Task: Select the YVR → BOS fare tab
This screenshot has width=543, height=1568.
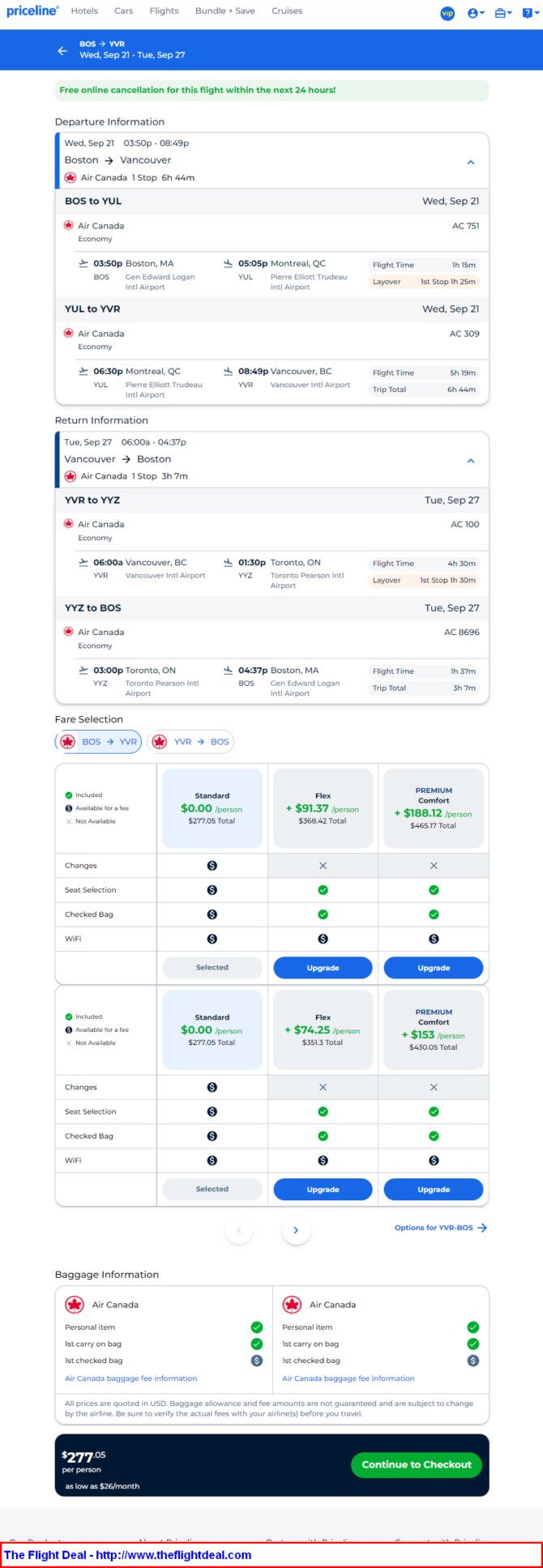Action: click(192, 741)
